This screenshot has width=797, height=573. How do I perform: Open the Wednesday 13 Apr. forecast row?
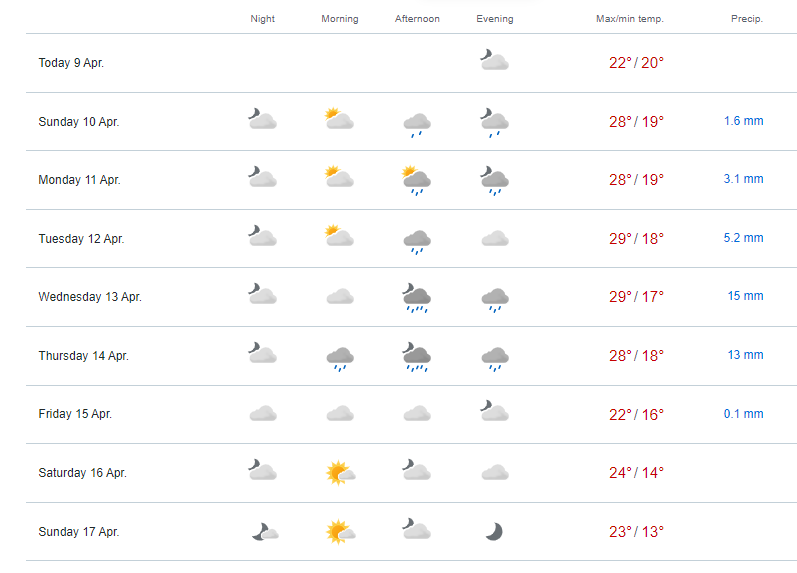tap(411, 297)
